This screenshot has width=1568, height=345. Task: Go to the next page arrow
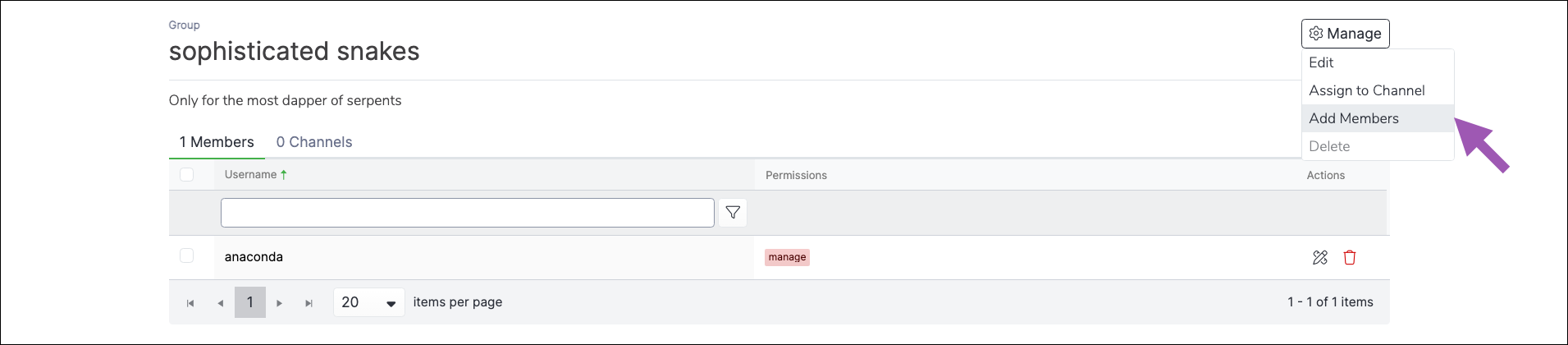pyautogui.click(x=280, y=303)
